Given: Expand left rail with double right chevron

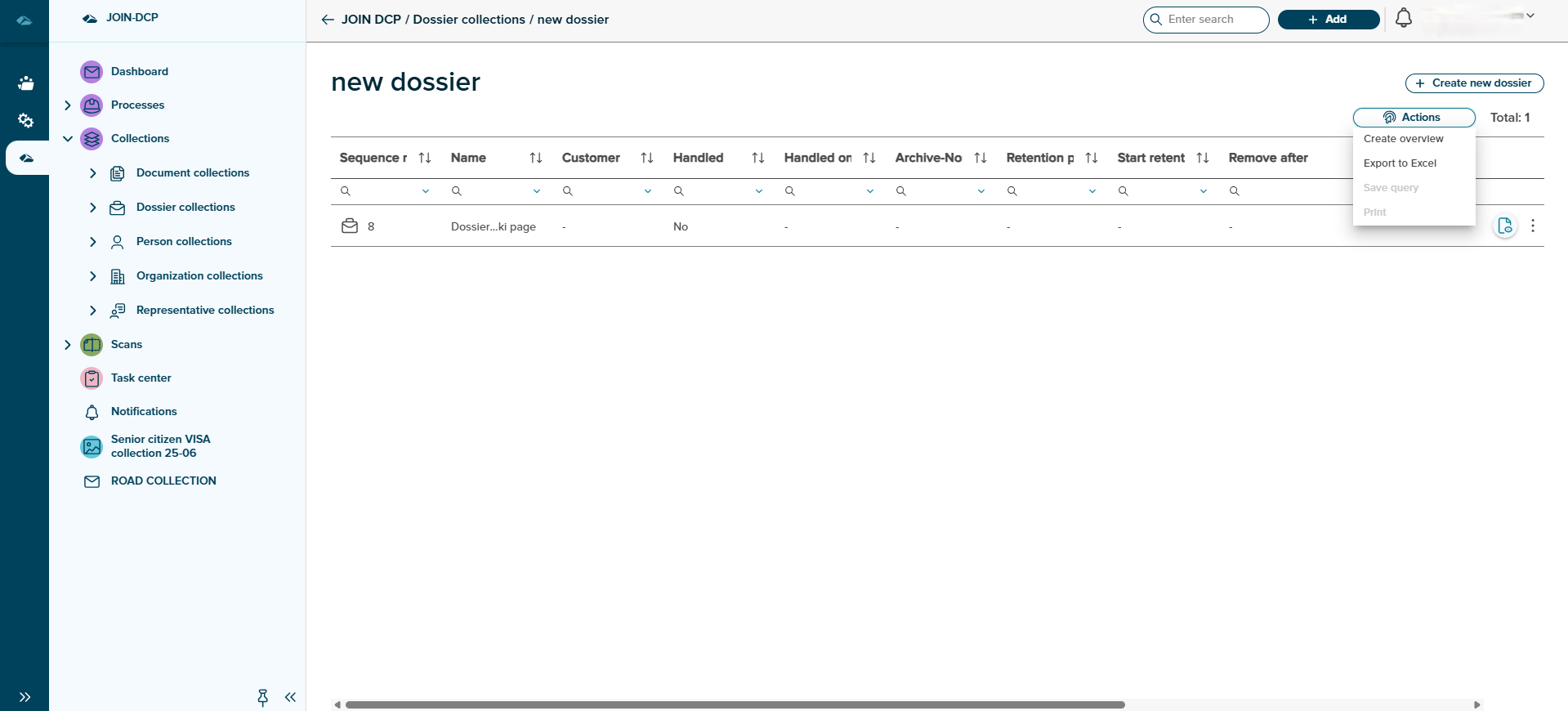Looking at the screenshot, I should pos(25,697).
